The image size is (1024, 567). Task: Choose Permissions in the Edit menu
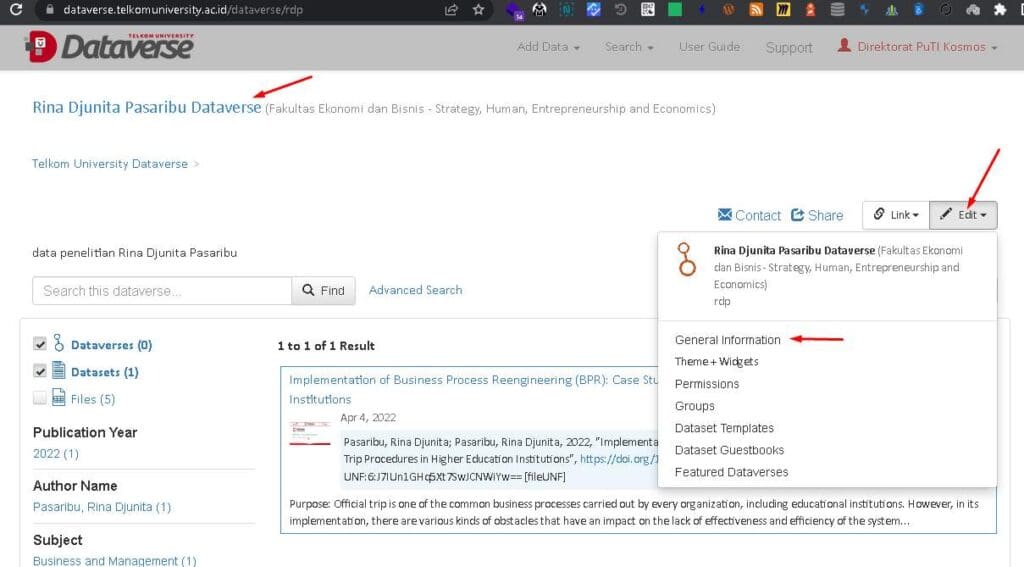pos(707,384)
